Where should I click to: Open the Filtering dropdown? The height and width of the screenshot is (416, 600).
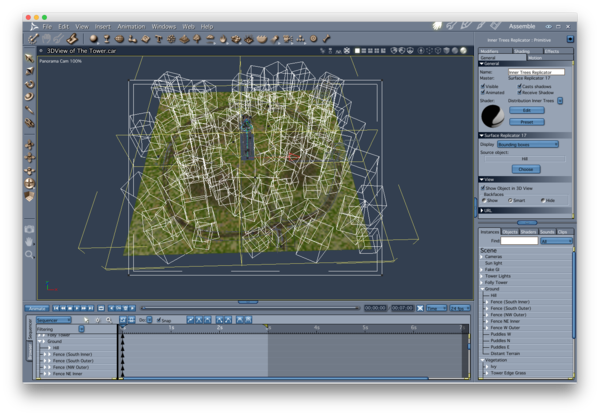[x=82, y=329]
